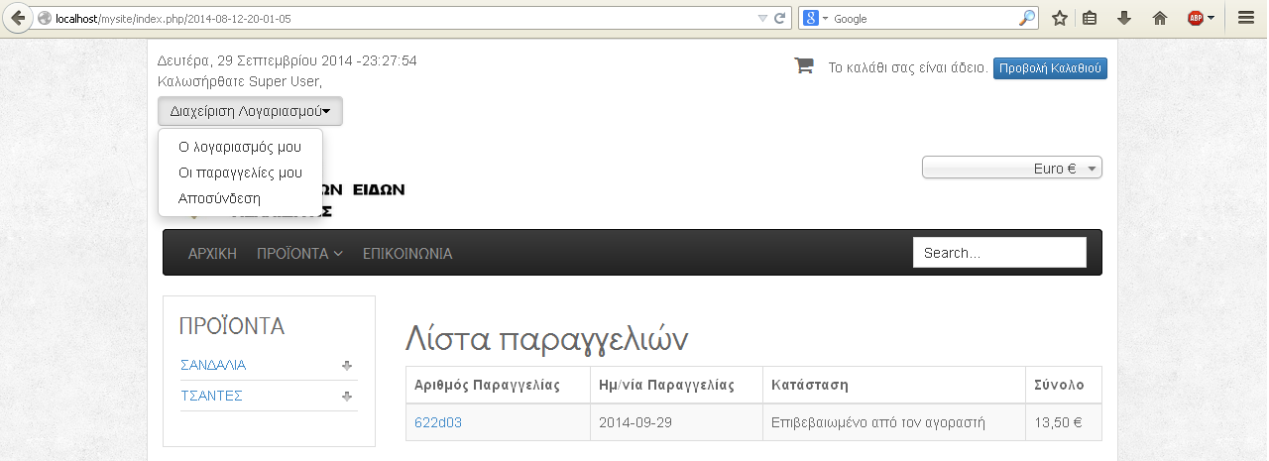Click the date and time text line
This screenshot has width=1269, height=461.
pos(288,61)
